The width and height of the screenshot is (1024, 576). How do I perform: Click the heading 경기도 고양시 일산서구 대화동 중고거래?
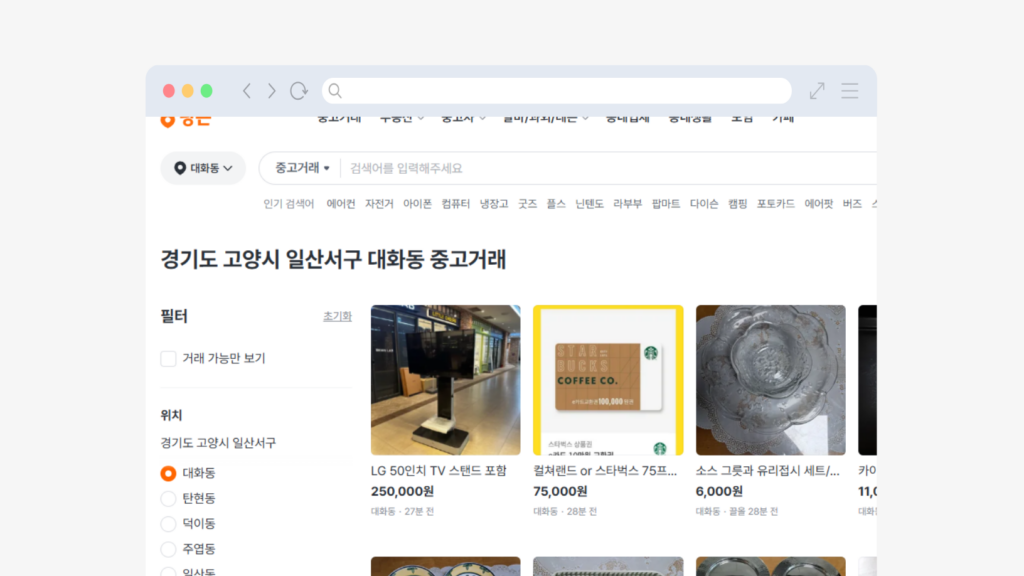click(333, 259)
